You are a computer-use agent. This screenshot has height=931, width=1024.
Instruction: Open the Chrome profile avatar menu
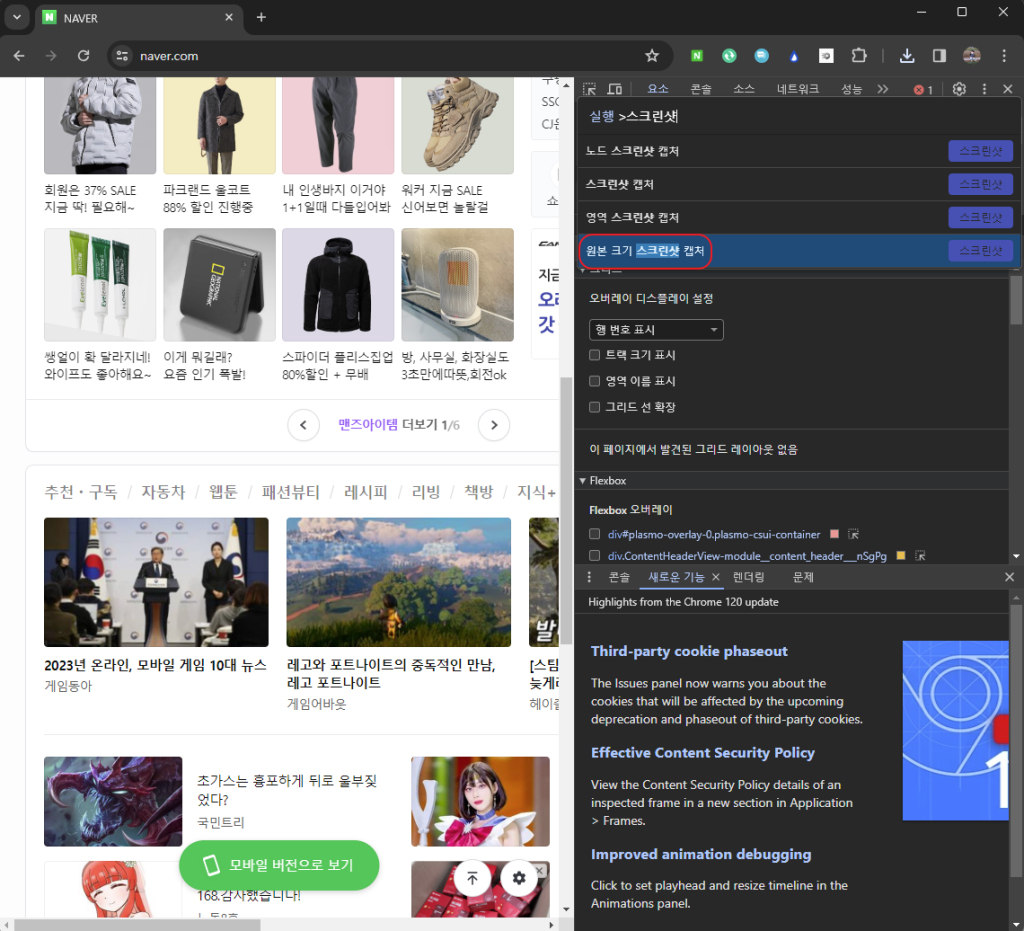(x=972, y=56)
